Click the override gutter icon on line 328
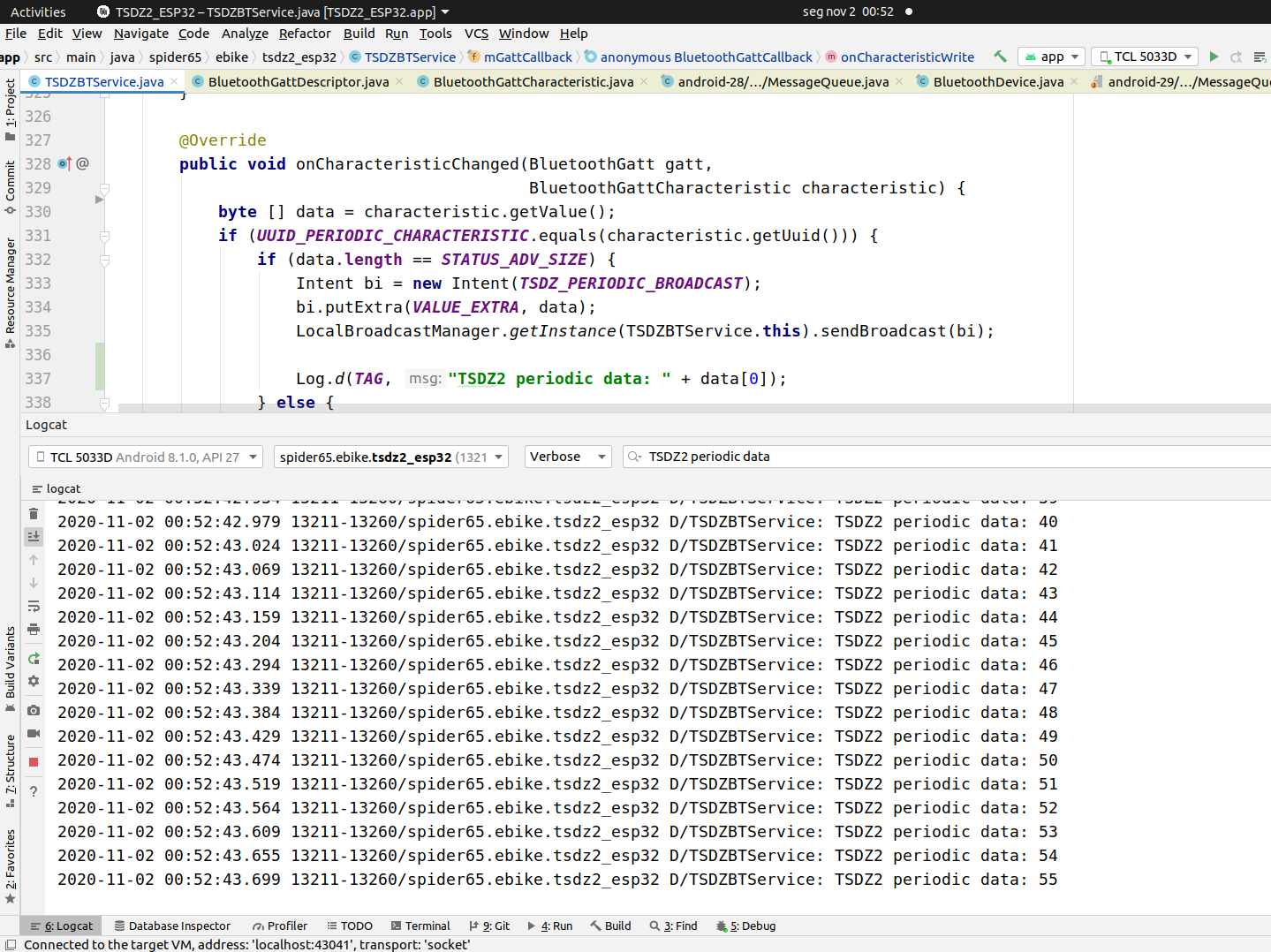Image resolution: width=1271 pixels, height=952 pixels. [64, 163]
